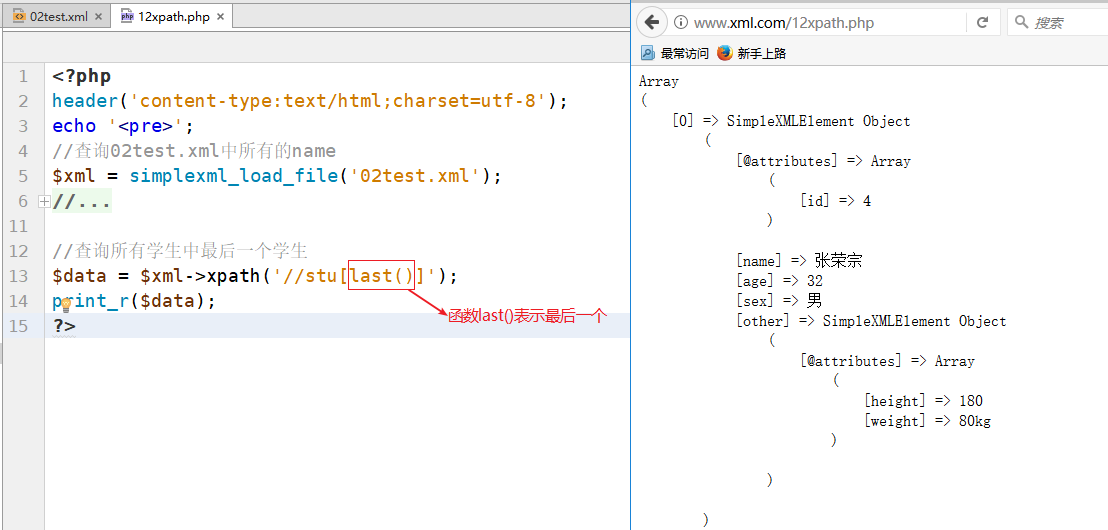Click the 最常访问 bookmark folder icon
1108x530 pixels.
(648, 53)
